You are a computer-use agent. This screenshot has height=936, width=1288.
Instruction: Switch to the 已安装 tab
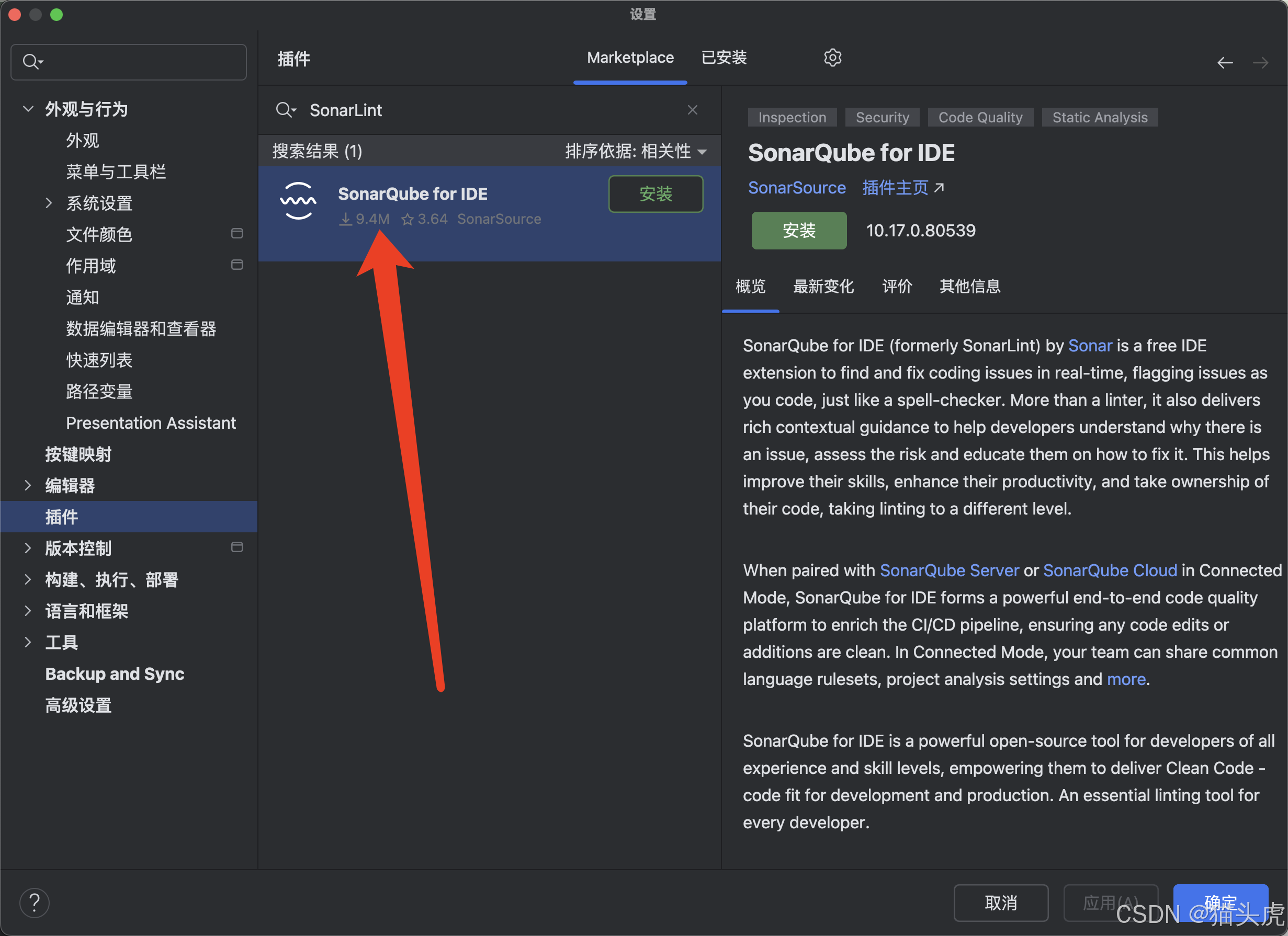coord(724,58)
